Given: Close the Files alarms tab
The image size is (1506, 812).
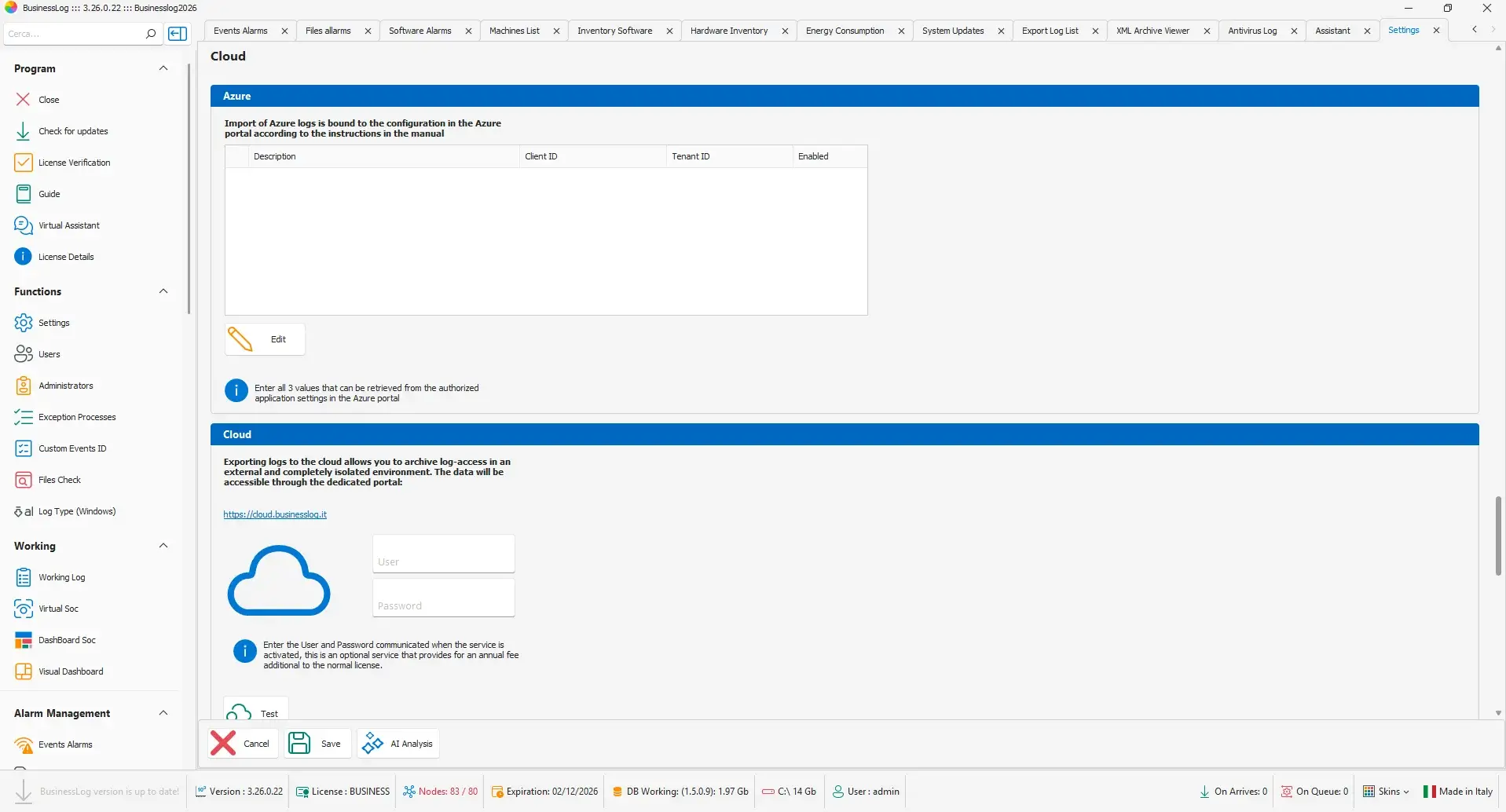Looking at the screenshot, I should (368, 31).
